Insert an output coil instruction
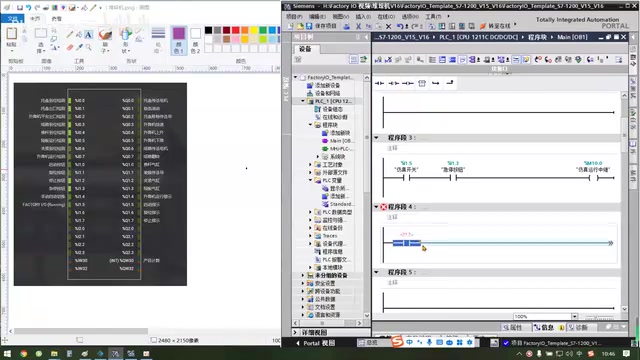This screenshot has width=640, height=360. pos(407,83)
